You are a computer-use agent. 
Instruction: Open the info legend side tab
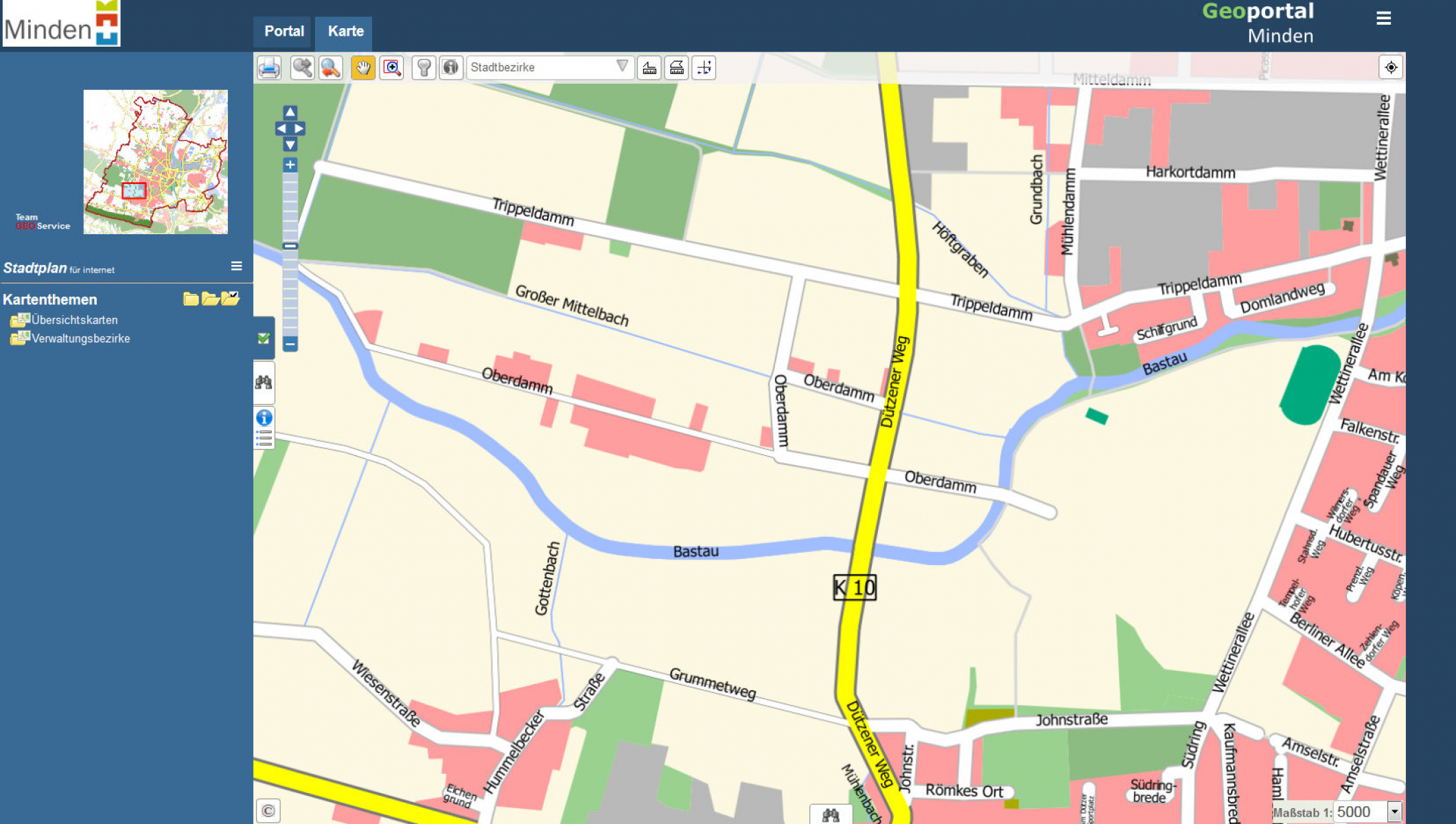pos(264,428)
